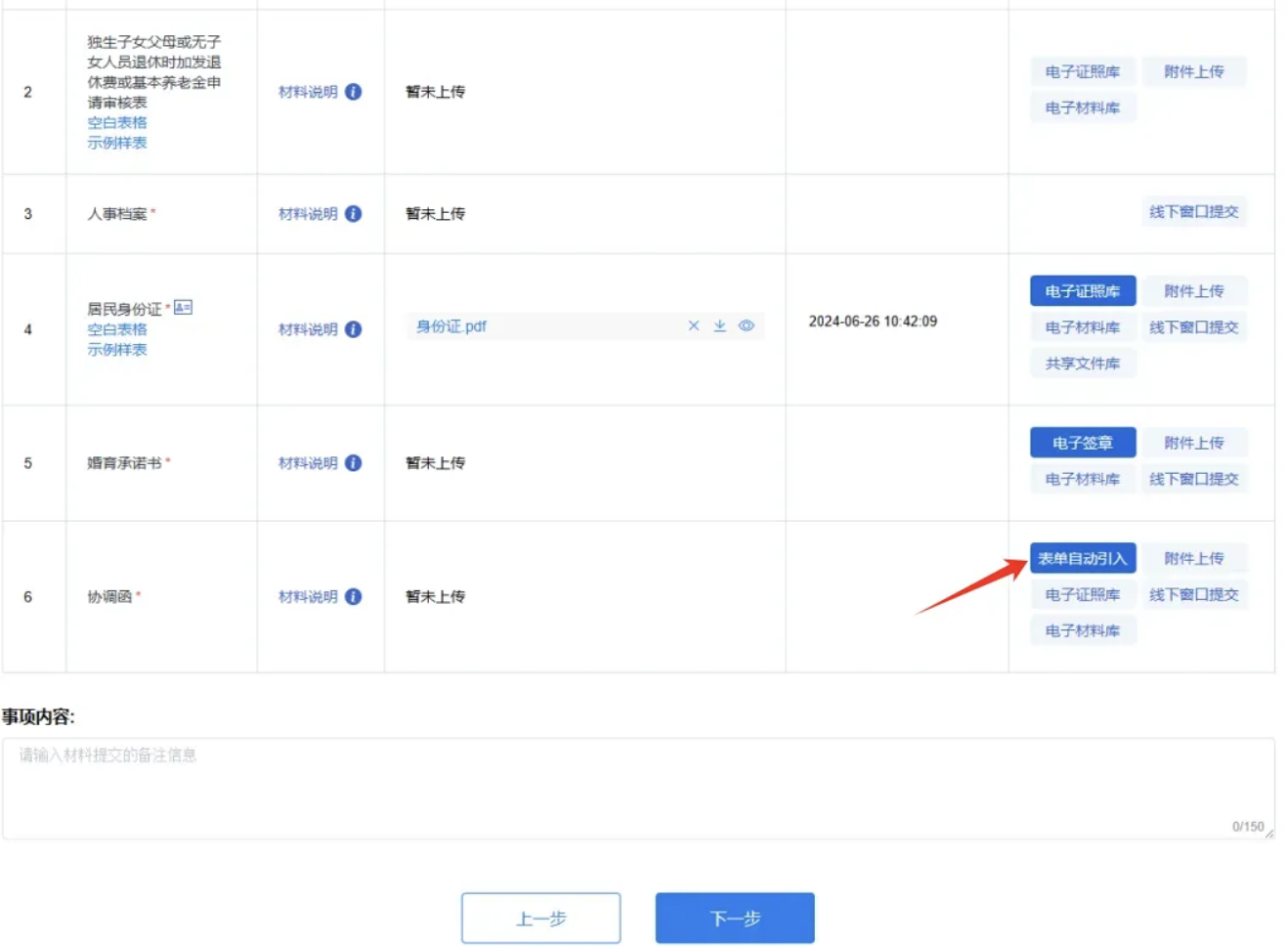
Task: Go to 下一步
Action: click(x=735, y=918)
